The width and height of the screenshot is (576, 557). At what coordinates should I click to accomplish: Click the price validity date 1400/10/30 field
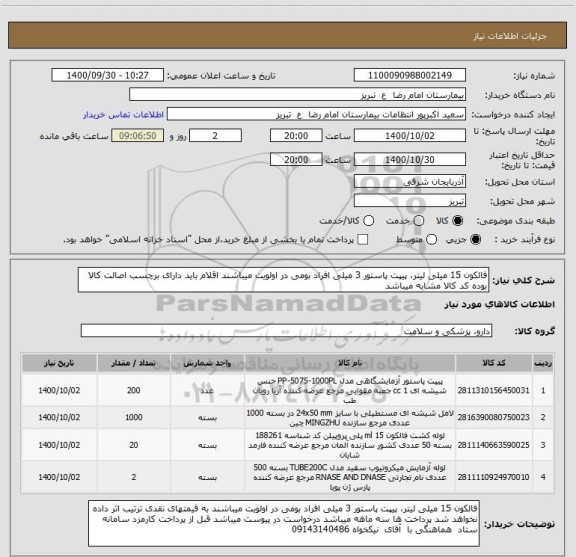(x=410, y=159)
